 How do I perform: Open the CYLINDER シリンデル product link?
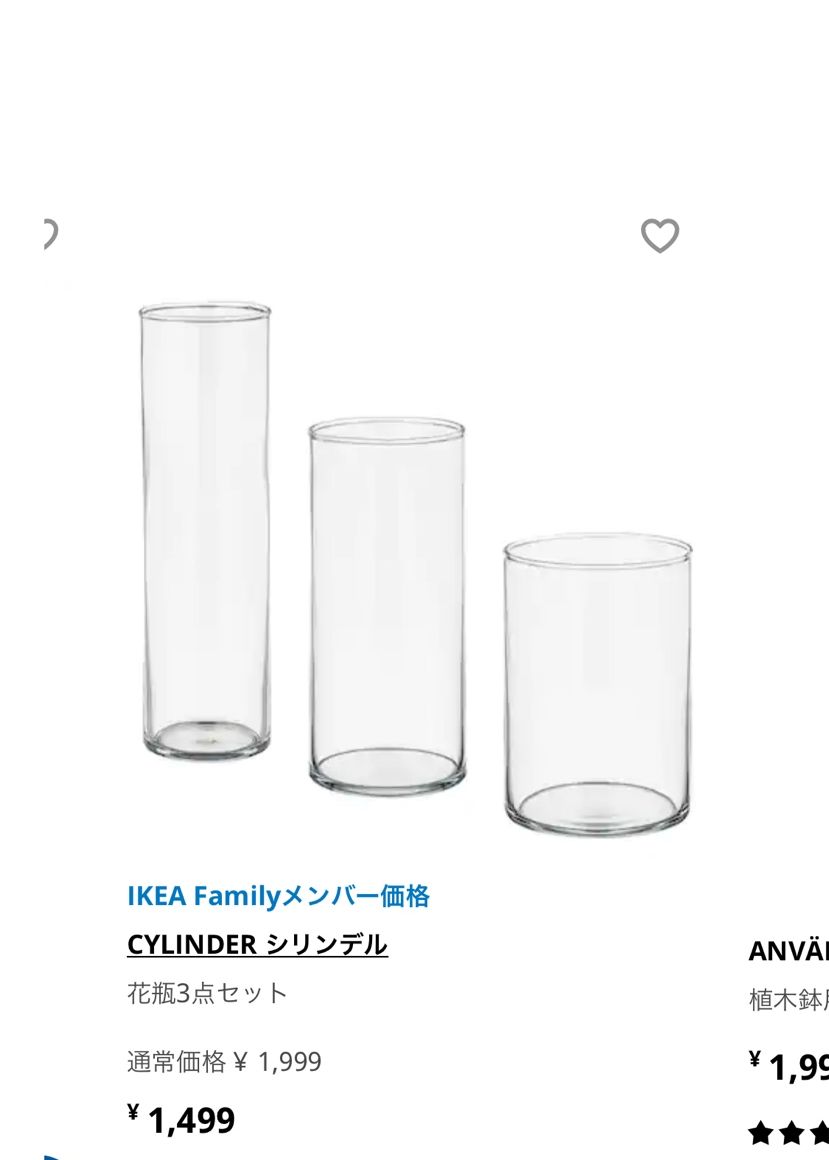coord(257,945)
